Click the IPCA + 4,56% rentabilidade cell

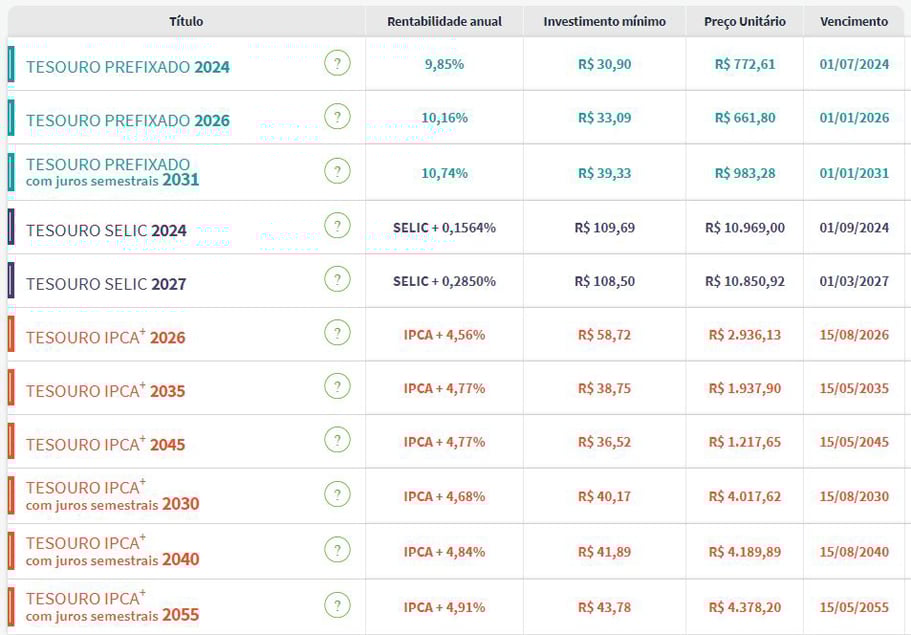pos(444,335)
